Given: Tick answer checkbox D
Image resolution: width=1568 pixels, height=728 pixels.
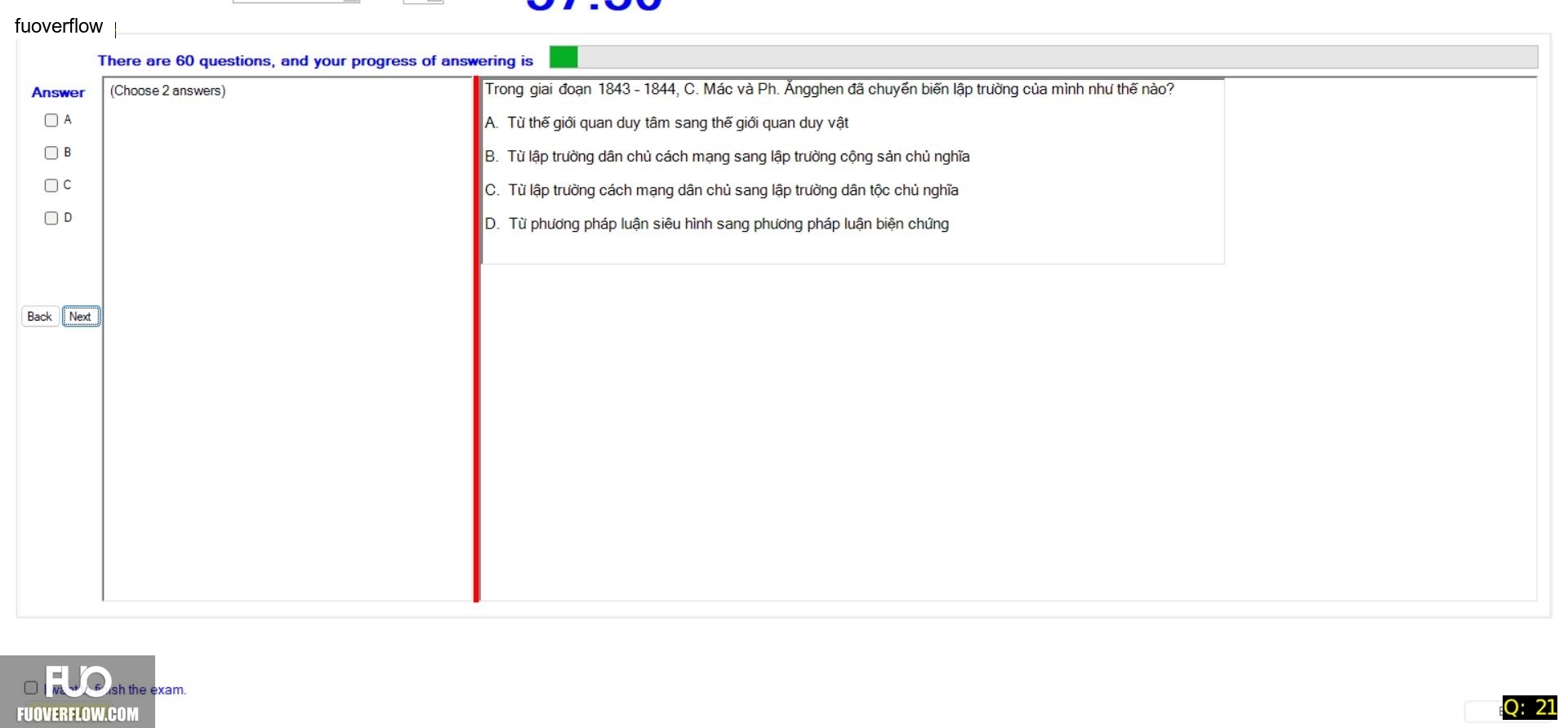Looking at the screenshot, I should [x=51, y=218].
